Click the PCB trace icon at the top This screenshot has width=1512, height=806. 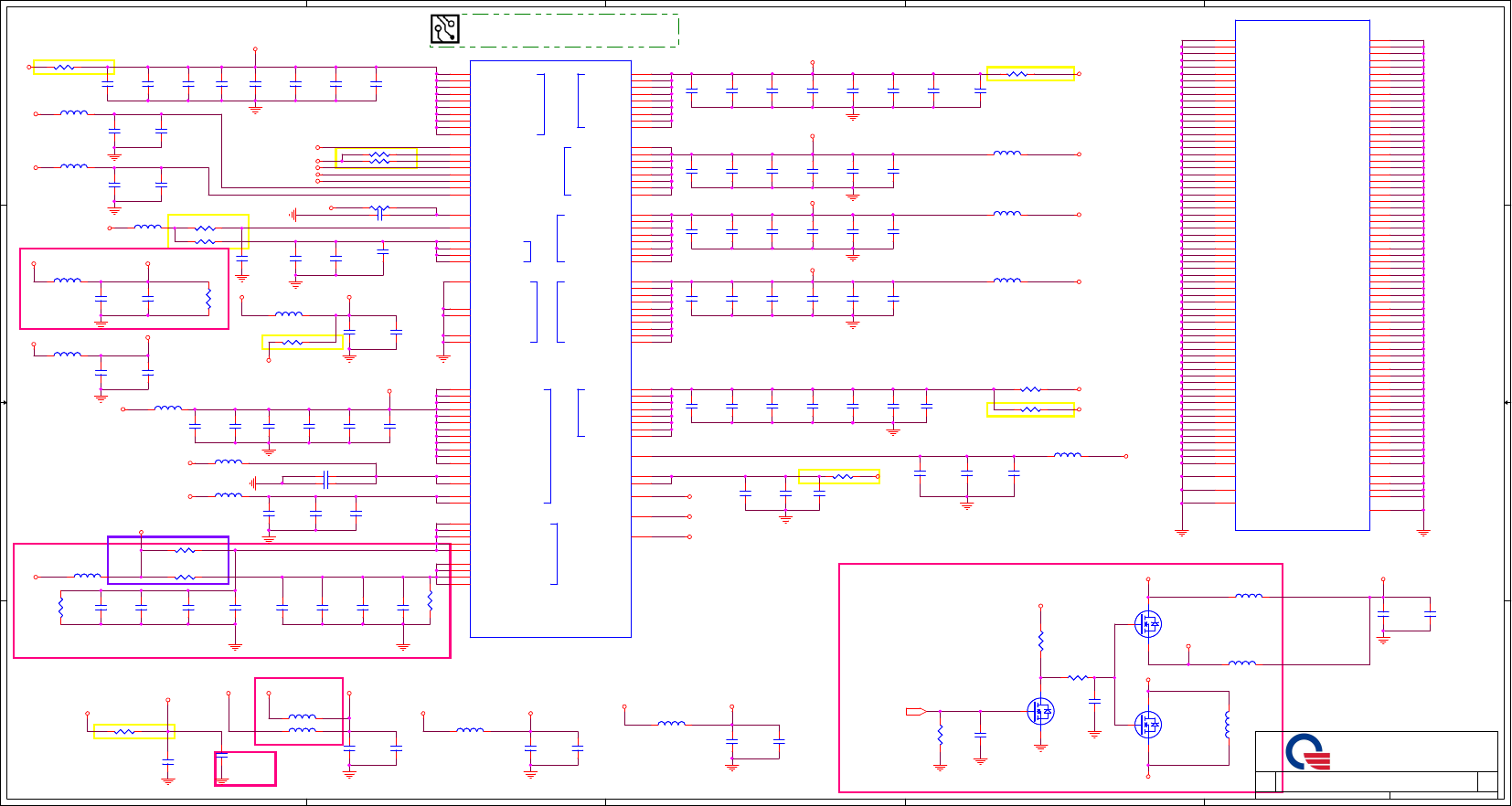[x=445, y=29]
